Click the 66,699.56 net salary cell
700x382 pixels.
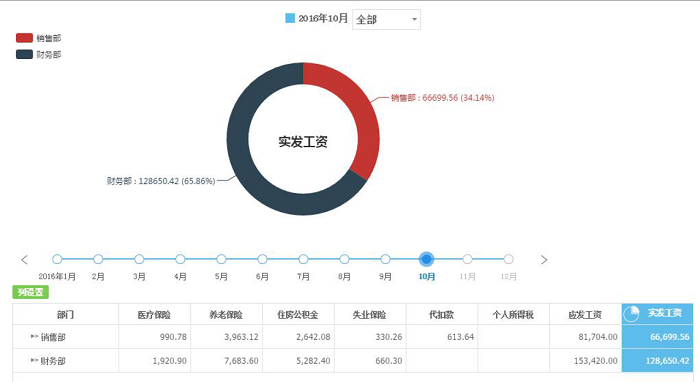pyautogui.click(x=658, y=337)
